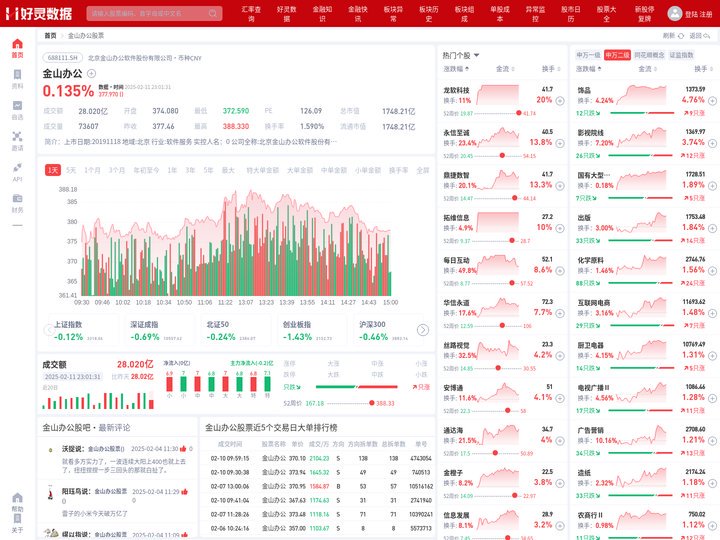Viewport: 720px width, 540px height.
Task: Sort hot stocks by 涨跌幅
Action: [456, 69]
